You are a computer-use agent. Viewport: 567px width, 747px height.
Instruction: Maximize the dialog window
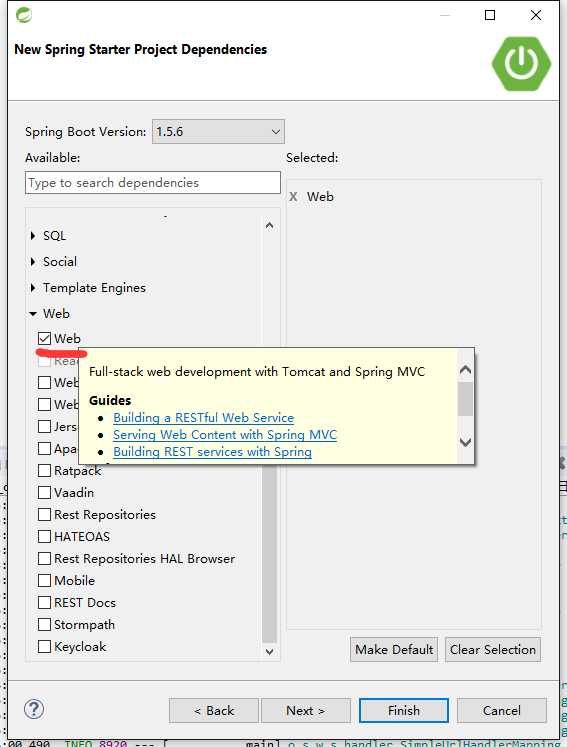[490, 15]
